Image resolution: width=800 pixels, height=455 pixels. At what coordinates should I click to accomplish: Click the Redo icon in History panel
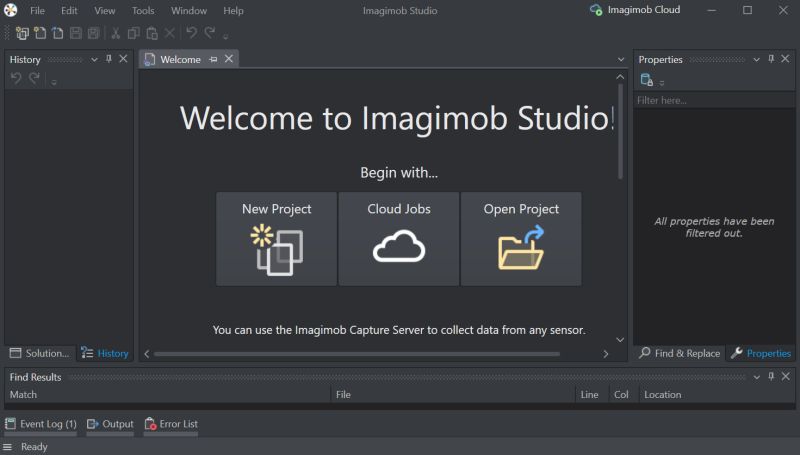point(34,79)
